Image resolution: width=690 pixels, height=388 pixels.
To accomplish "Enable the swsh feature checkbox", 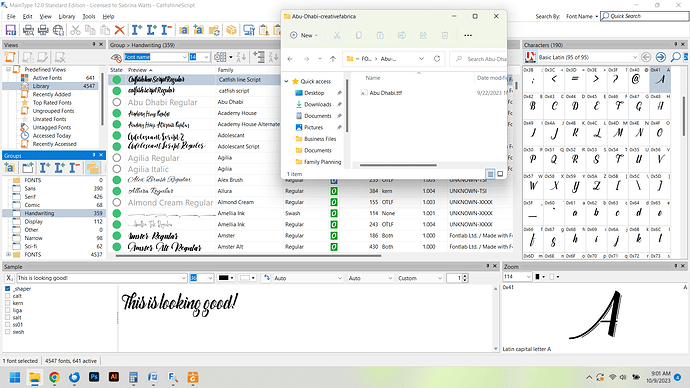I will coord(7,332).
